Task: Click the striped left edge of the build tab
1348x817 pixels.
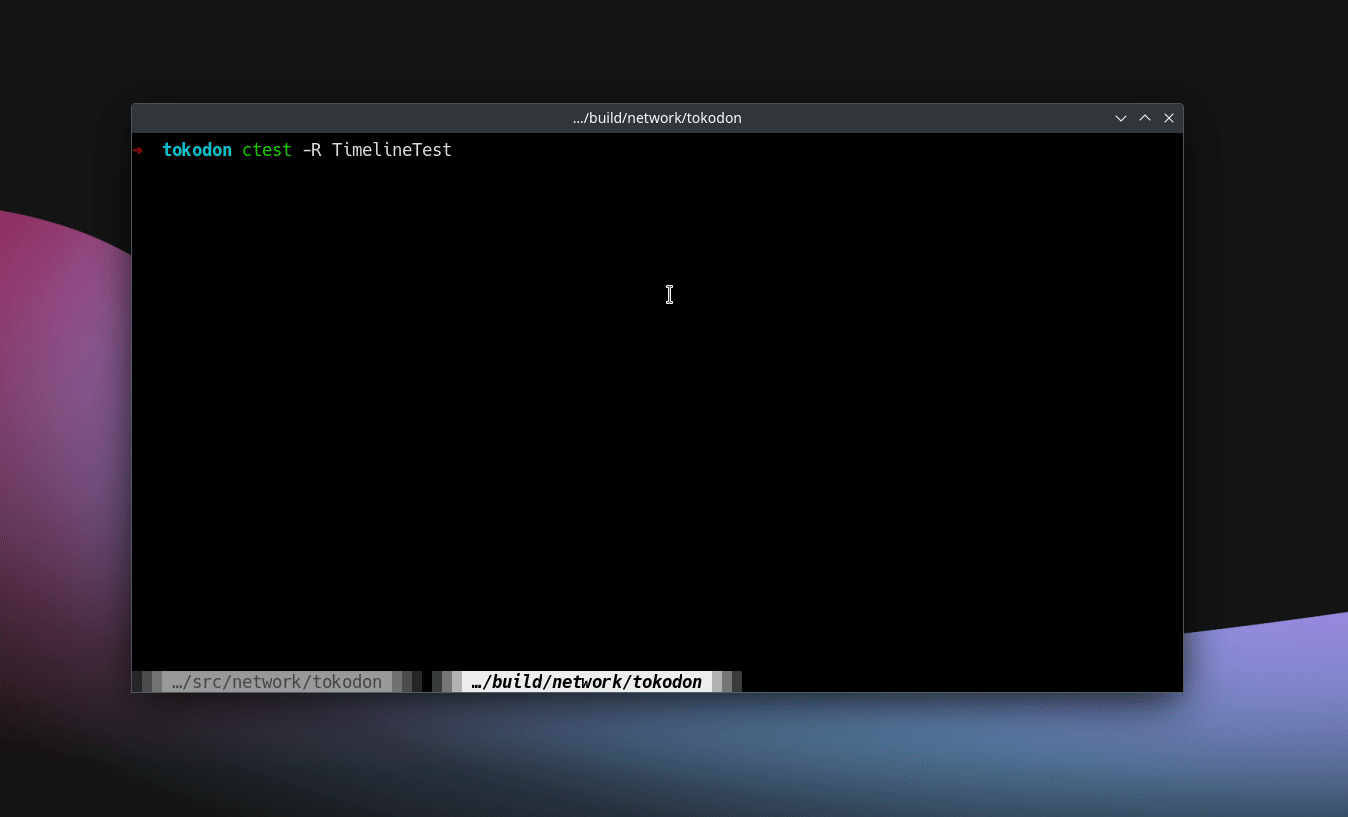Action: [x=447, y=682]
